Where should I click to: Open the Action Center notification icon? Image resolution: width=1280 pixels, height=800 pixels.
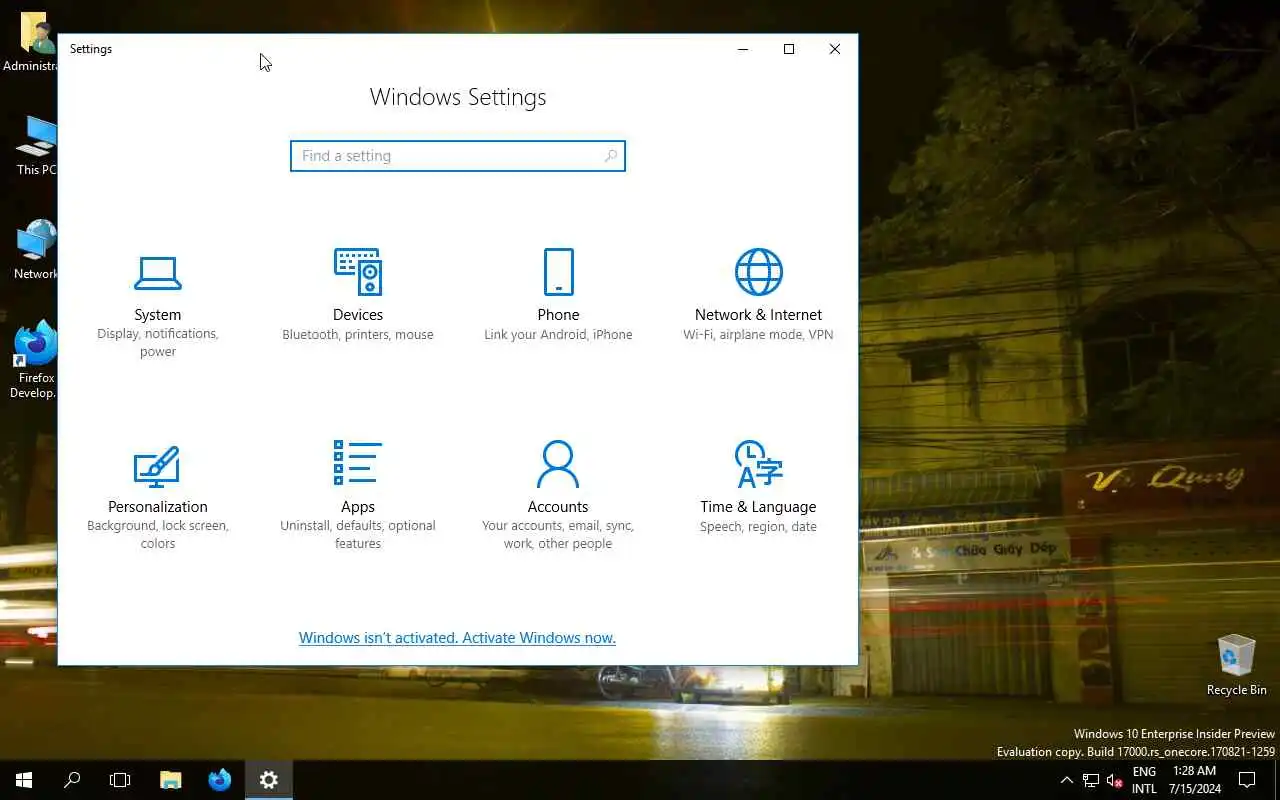pos(1247,780)
